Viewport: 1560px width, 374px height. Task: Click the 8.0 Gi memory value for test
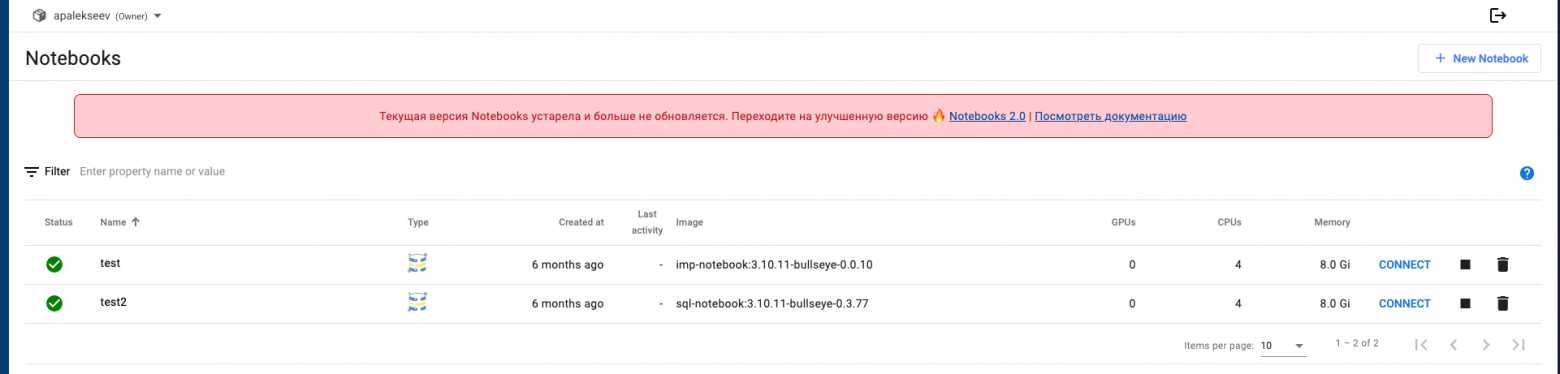point(1335,265)
